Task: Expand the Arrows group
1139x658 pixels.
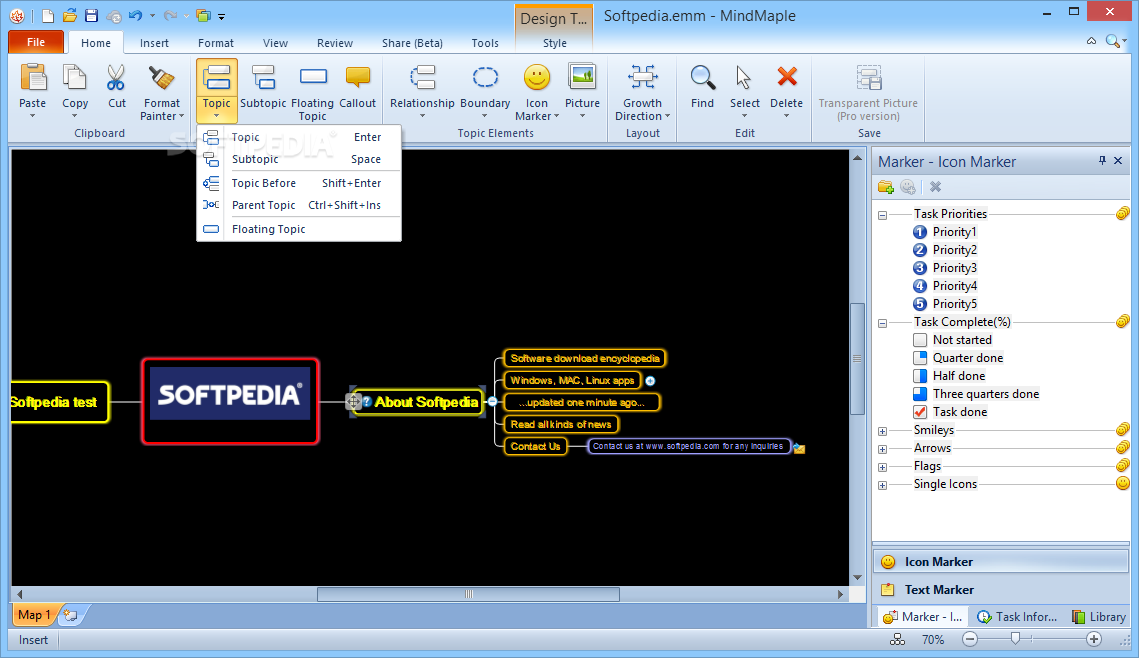Action: [883, 450]
